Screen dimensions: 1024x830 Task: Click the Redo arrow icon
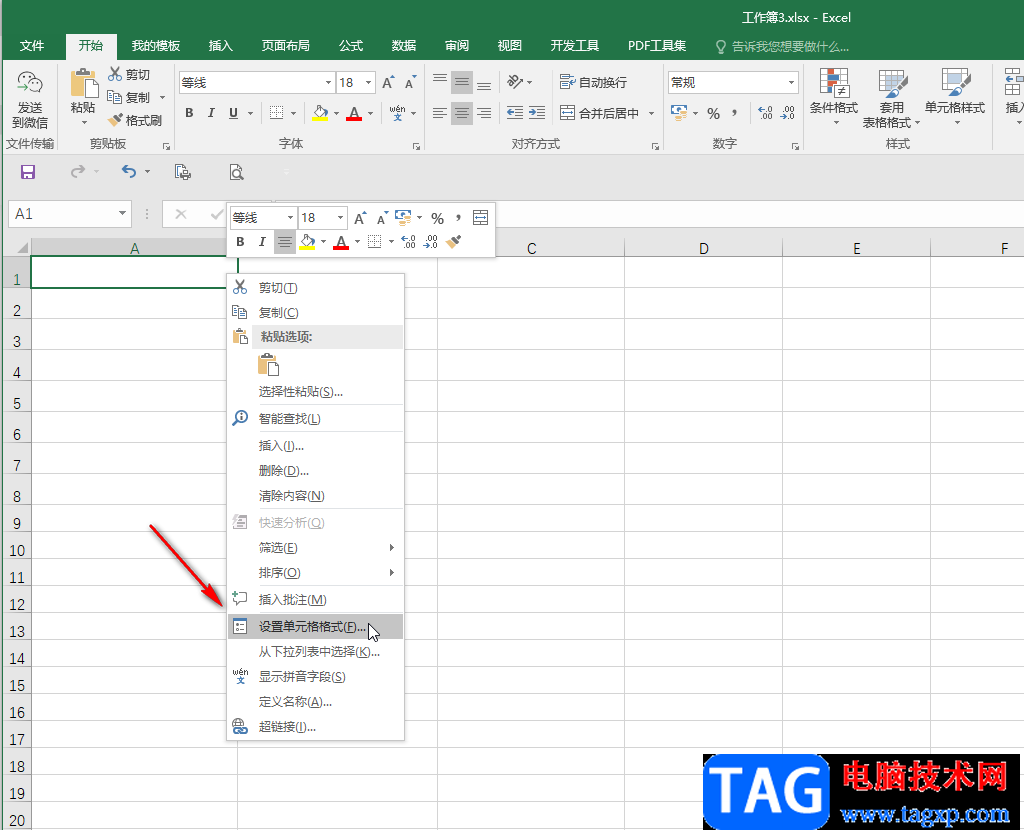coord(78,172)
